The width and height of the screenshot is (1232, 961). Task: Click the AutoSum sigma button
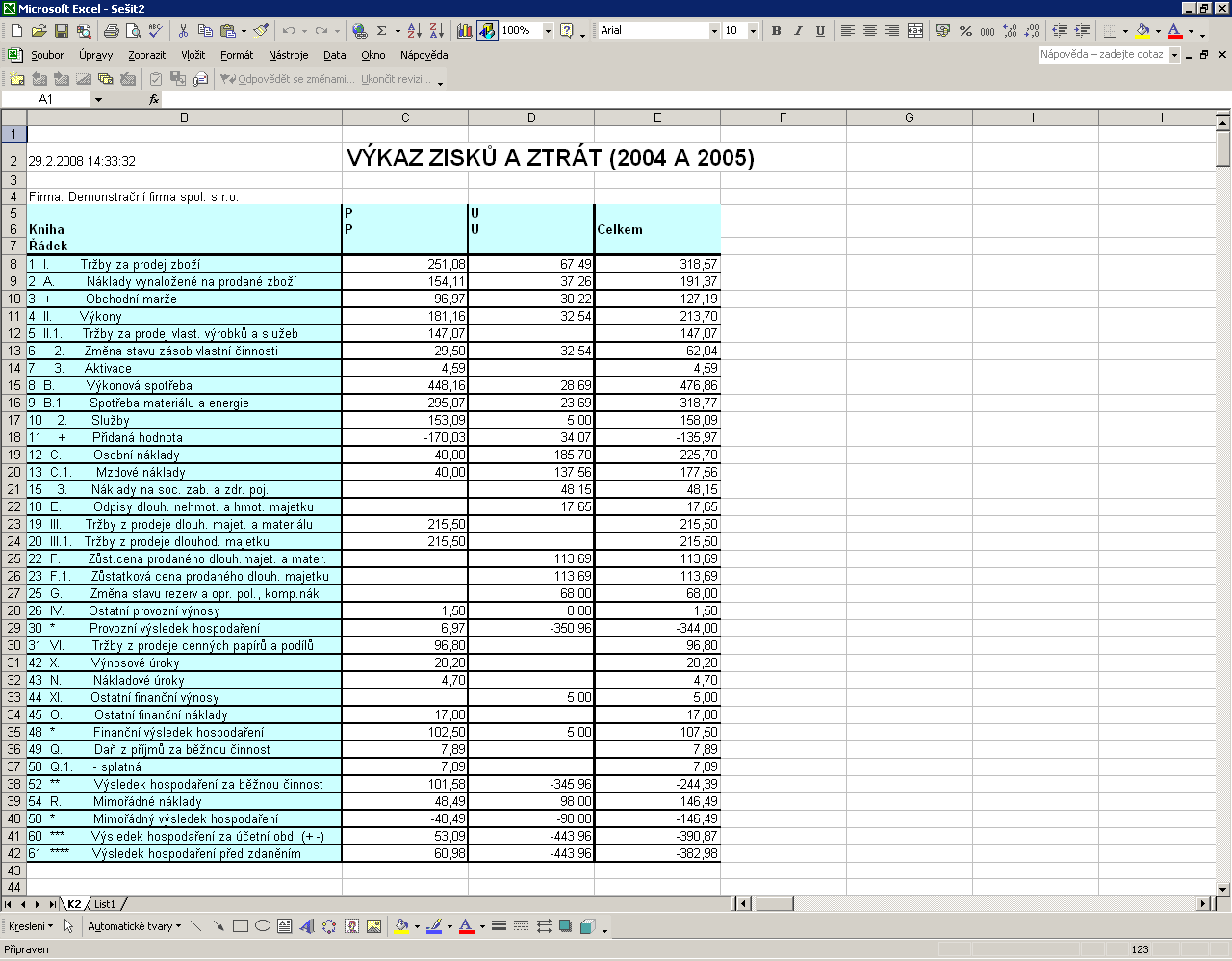(381, 31)
